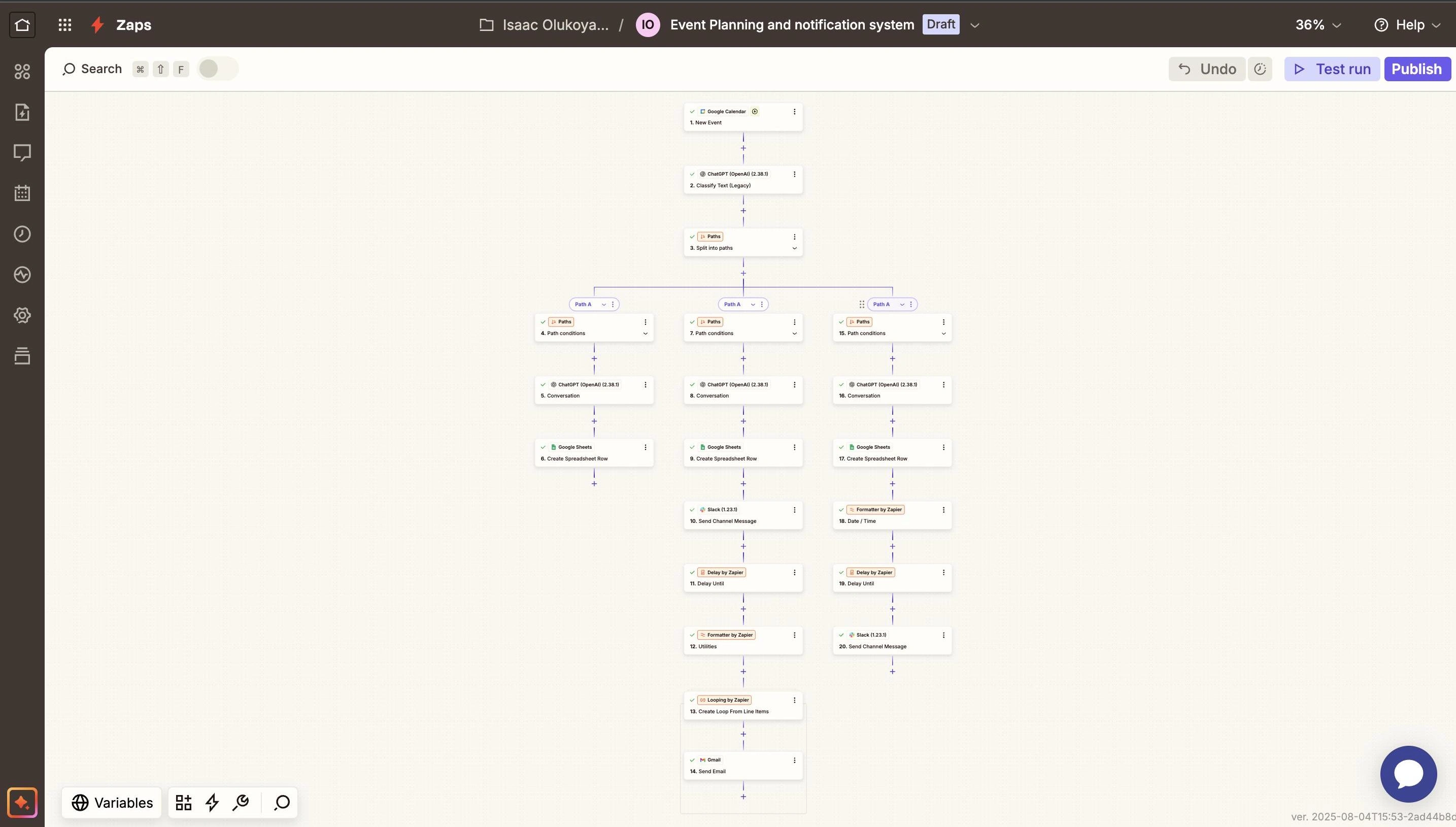Image resolution: width=1456 pixels, height=827 pixels.
Task: Open the three-dot menu on Looping by Zapier step
Action: (794, 701)
